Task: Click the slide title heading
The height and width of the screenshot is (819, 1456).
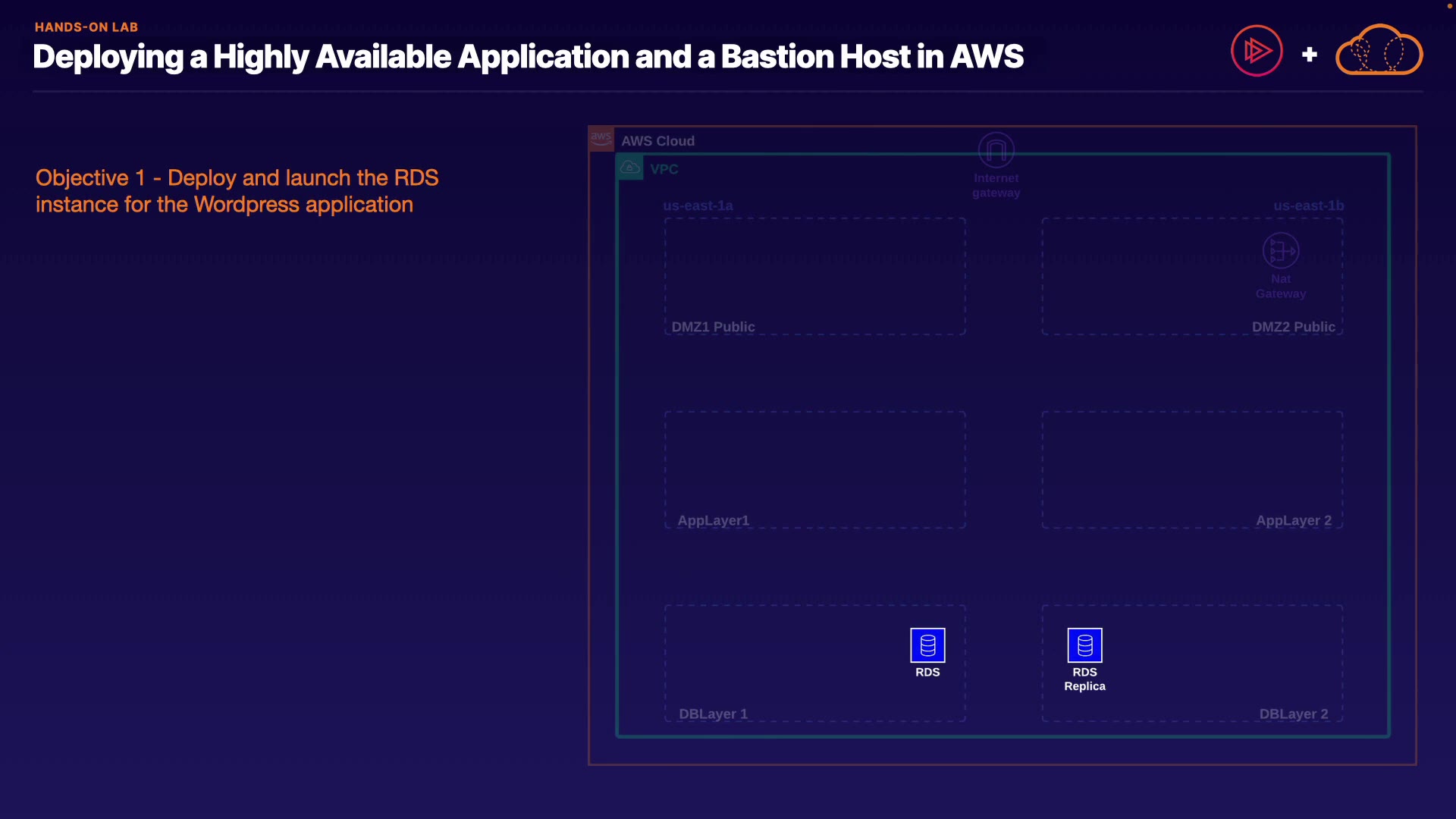Action: [528, 57]
